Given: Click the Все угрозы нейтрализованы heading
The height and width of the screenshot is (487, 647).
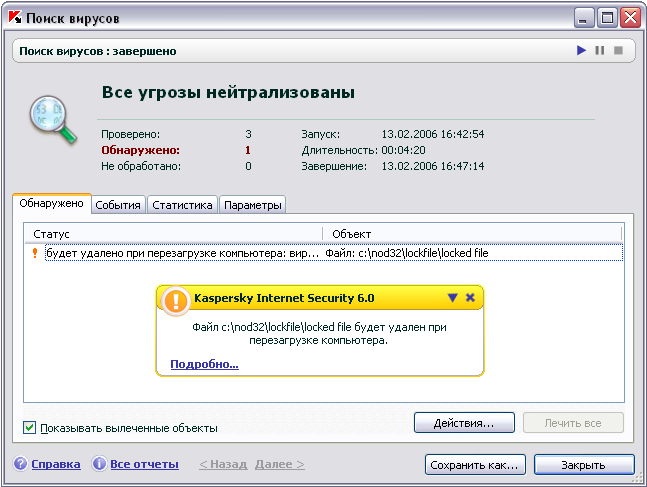Looking at the screenshot, I should tap(228, 92).
